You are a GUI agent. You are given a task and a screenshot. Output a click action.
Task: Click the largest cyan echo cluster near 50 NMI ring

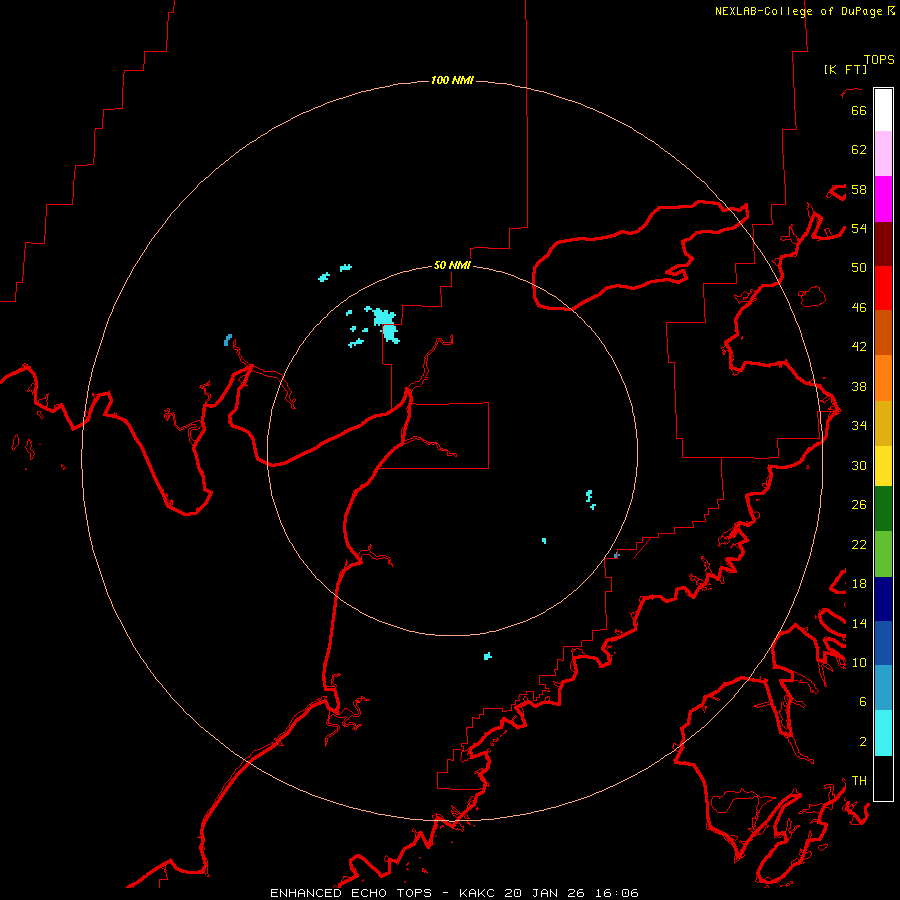click(385, 324)
